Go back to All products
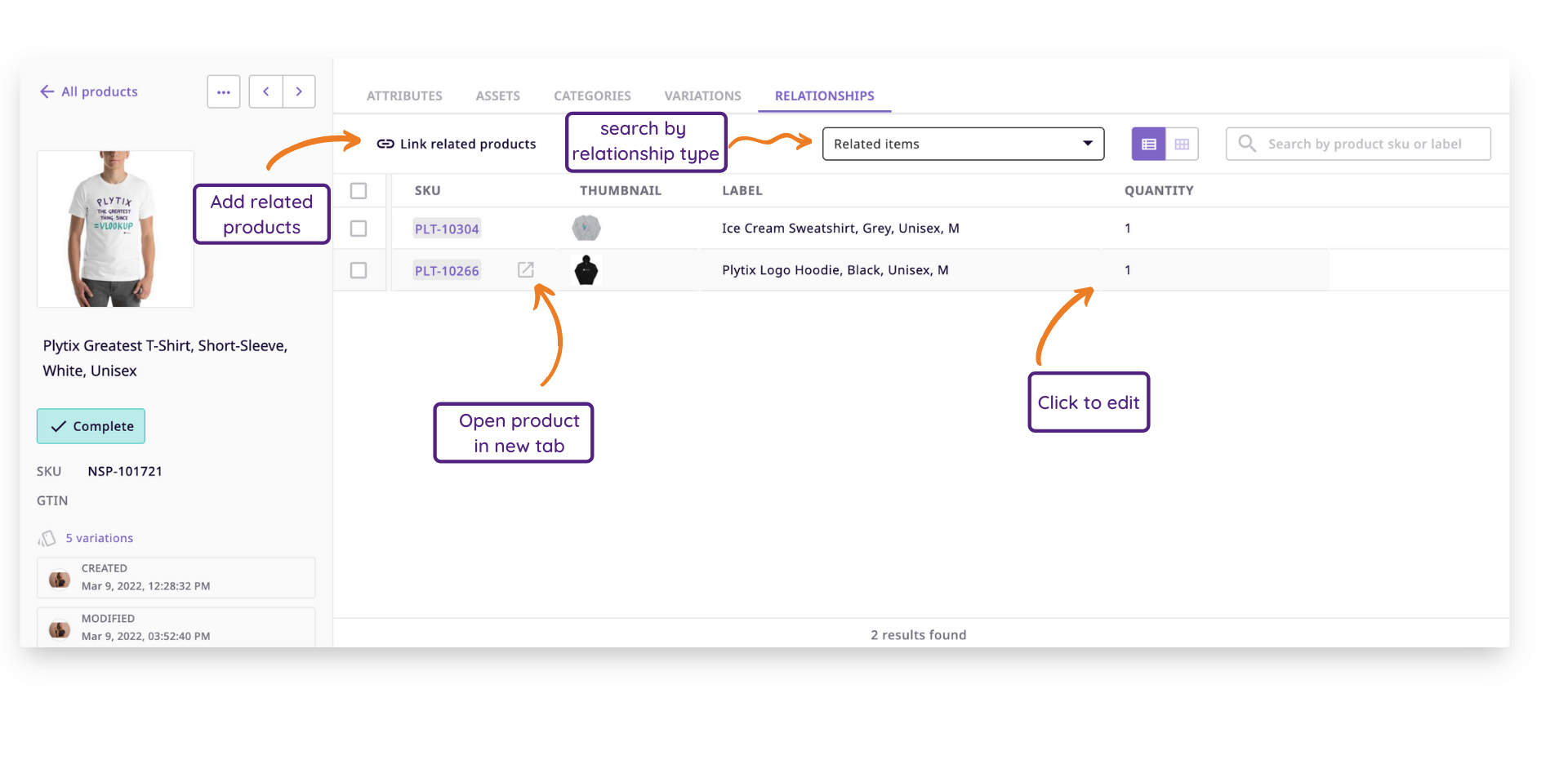 (x=89, y=91)
